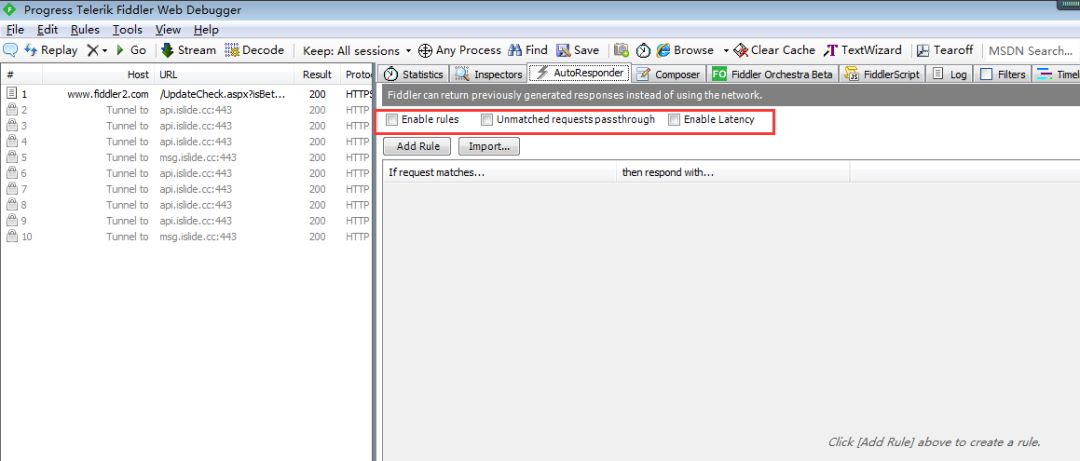Image resolution: width=1080 pixels, height=461 pixels.
Task: Click the Clear Cache button
Action: (x=774, y=50)
